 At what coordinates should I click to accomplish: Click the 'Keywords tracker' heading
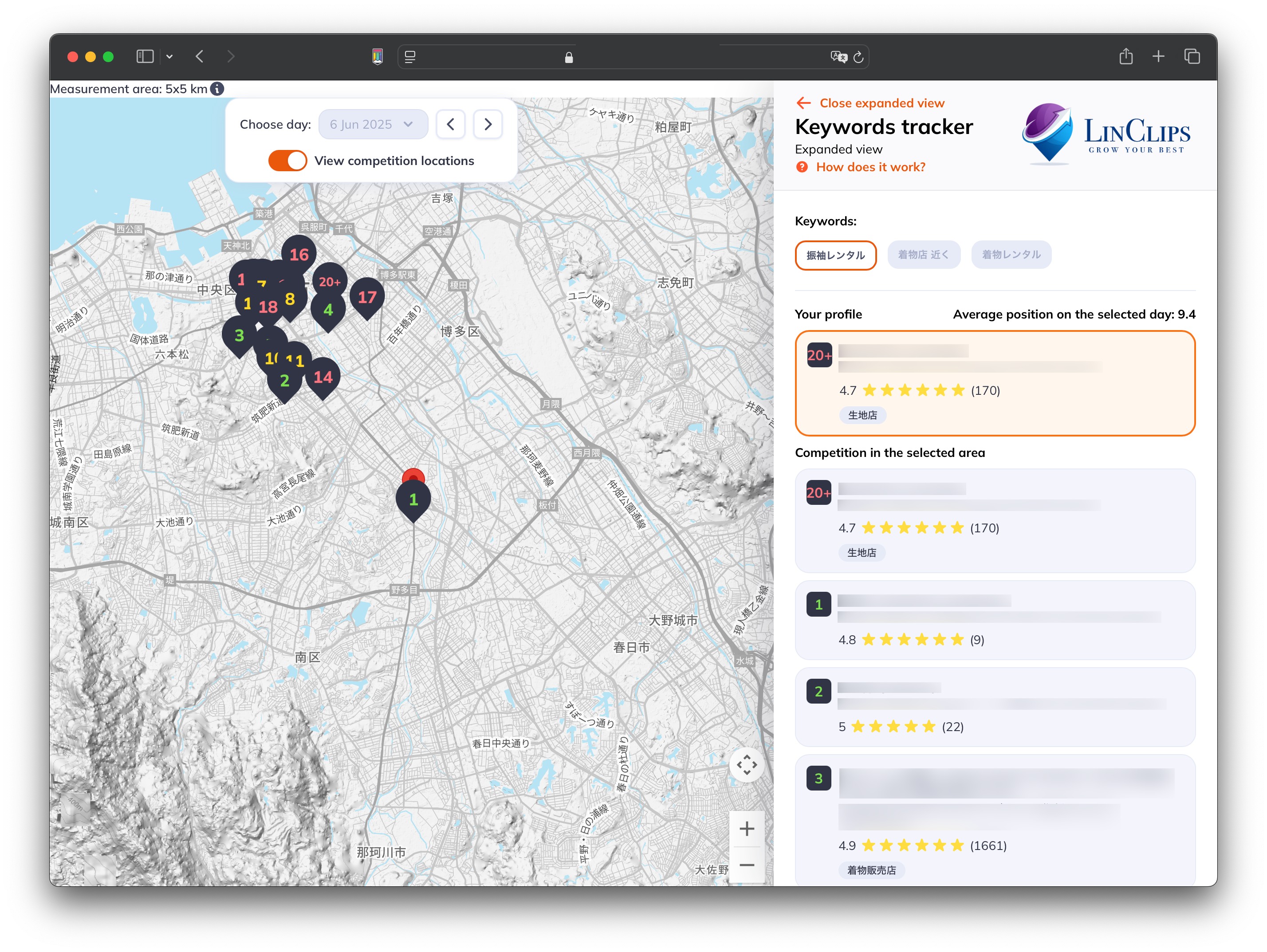pyautogui.click(x=884, y=126)
